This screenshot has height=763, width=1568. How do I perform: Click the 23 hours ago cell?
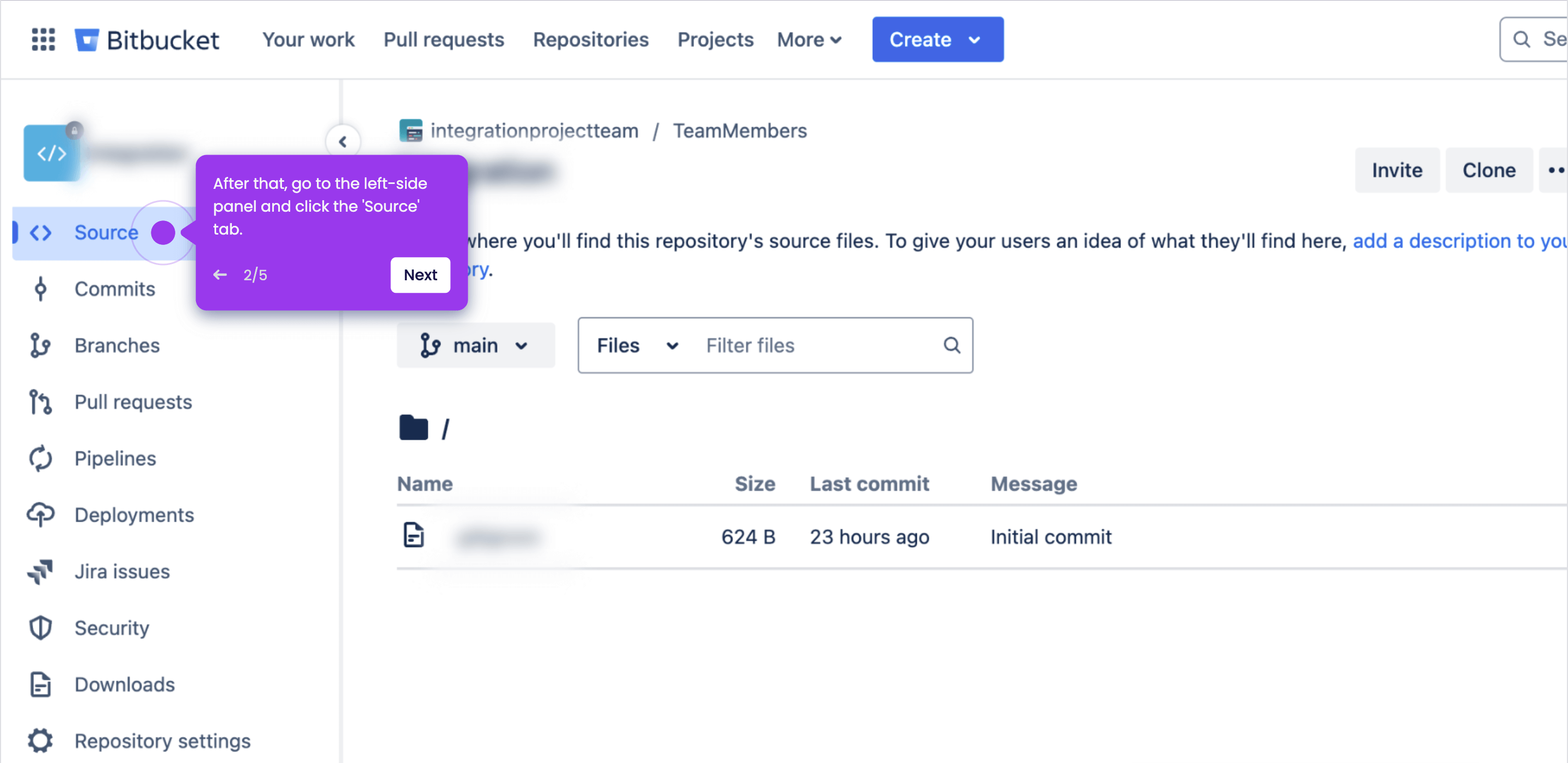(869, 537)
